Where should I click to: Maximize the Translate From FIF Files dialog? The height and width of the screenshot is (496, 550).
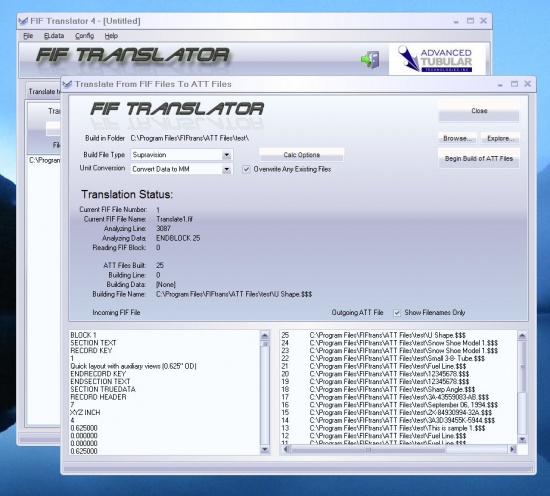[x=514, y=84]
